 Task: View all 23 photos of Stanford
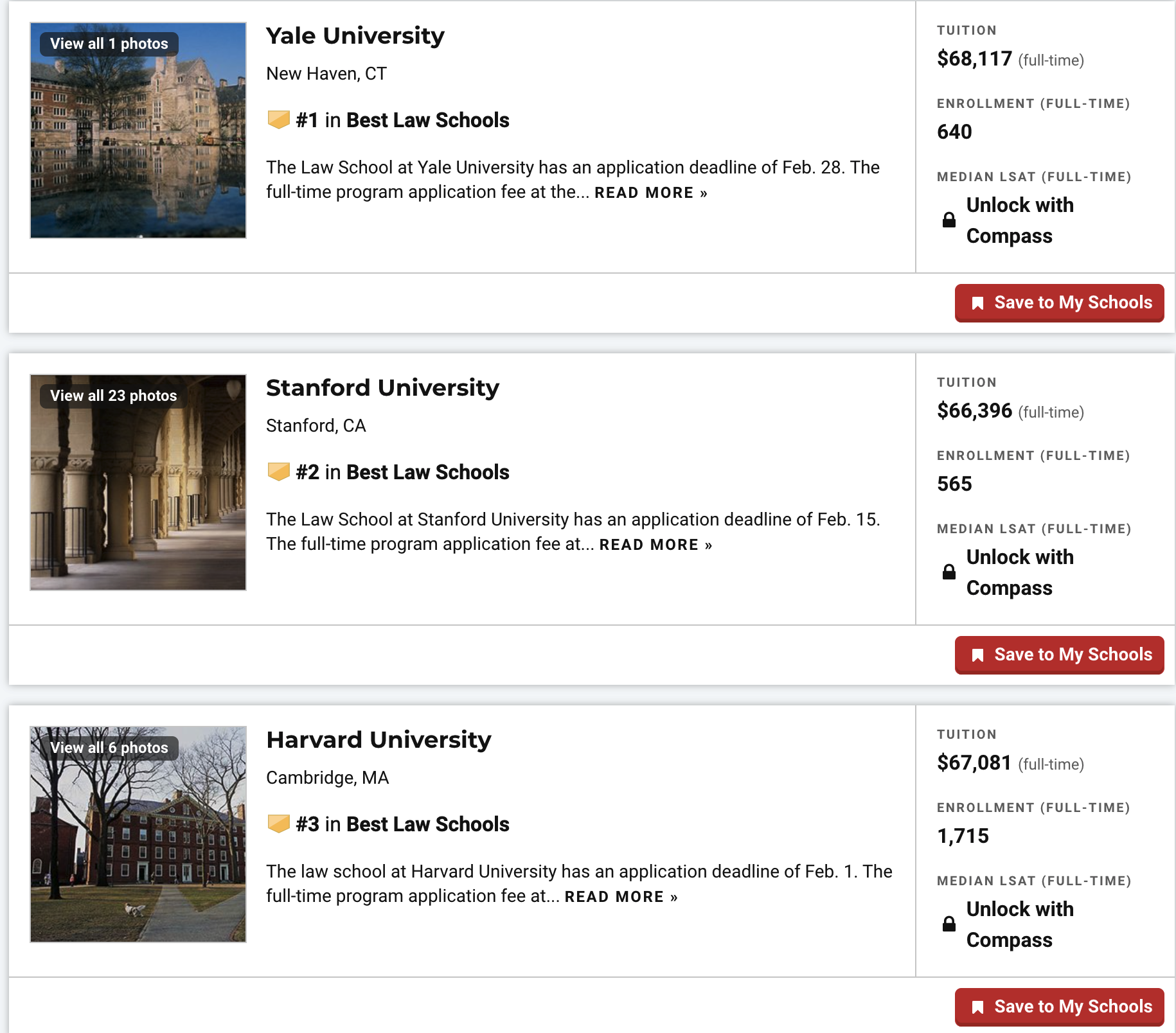[x=114, y=396]
